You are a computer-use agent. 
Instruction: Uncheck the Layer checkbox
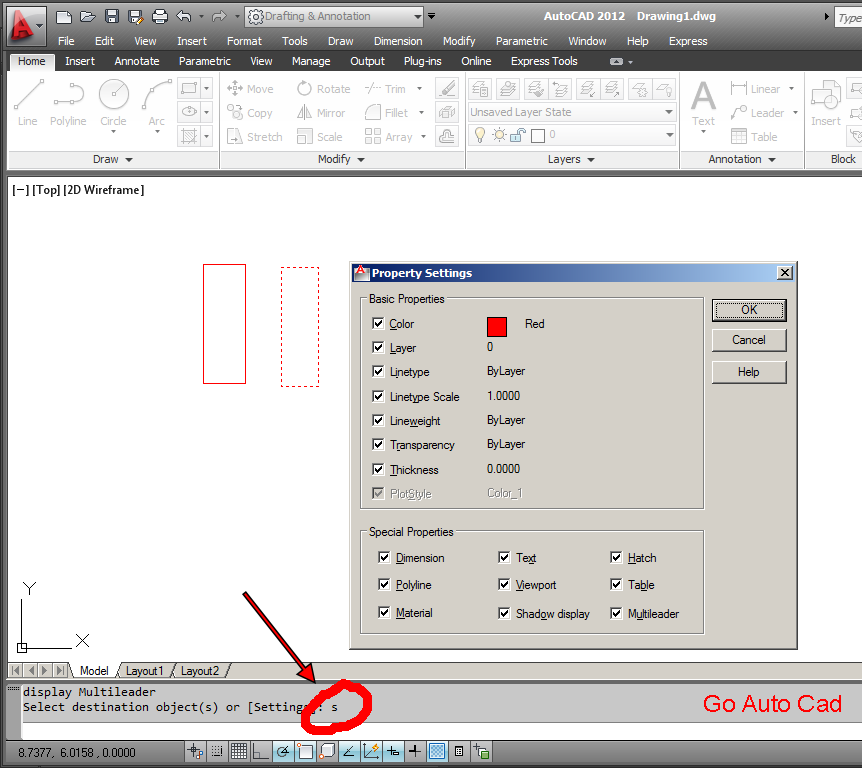(x=378, y=347)
